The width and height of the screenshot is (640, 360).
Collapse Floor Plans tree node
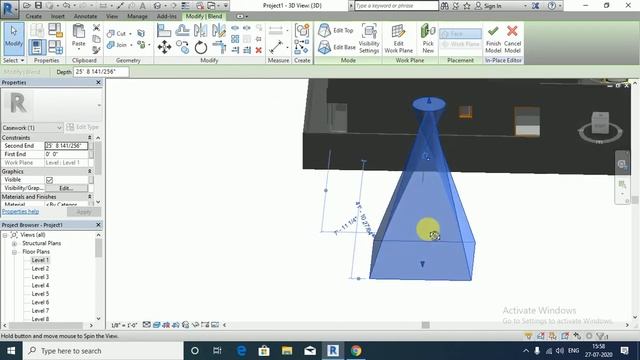pyautogui.click(x=14, y=252)
